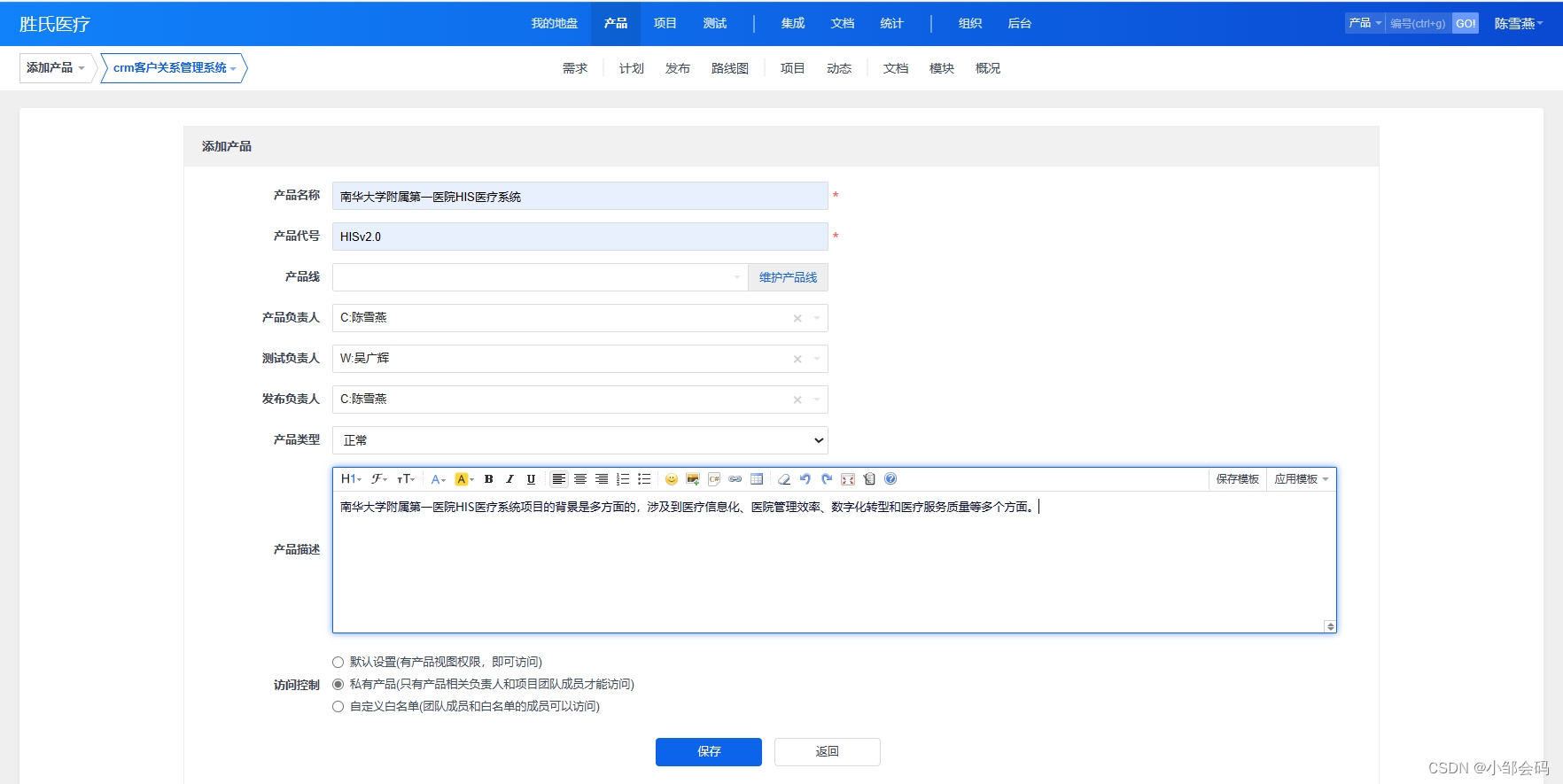Image resolution: width=1563 pixels, height=784 pixels.
Task: Open the 产品线 dropdown
Action: pos(540,277)
